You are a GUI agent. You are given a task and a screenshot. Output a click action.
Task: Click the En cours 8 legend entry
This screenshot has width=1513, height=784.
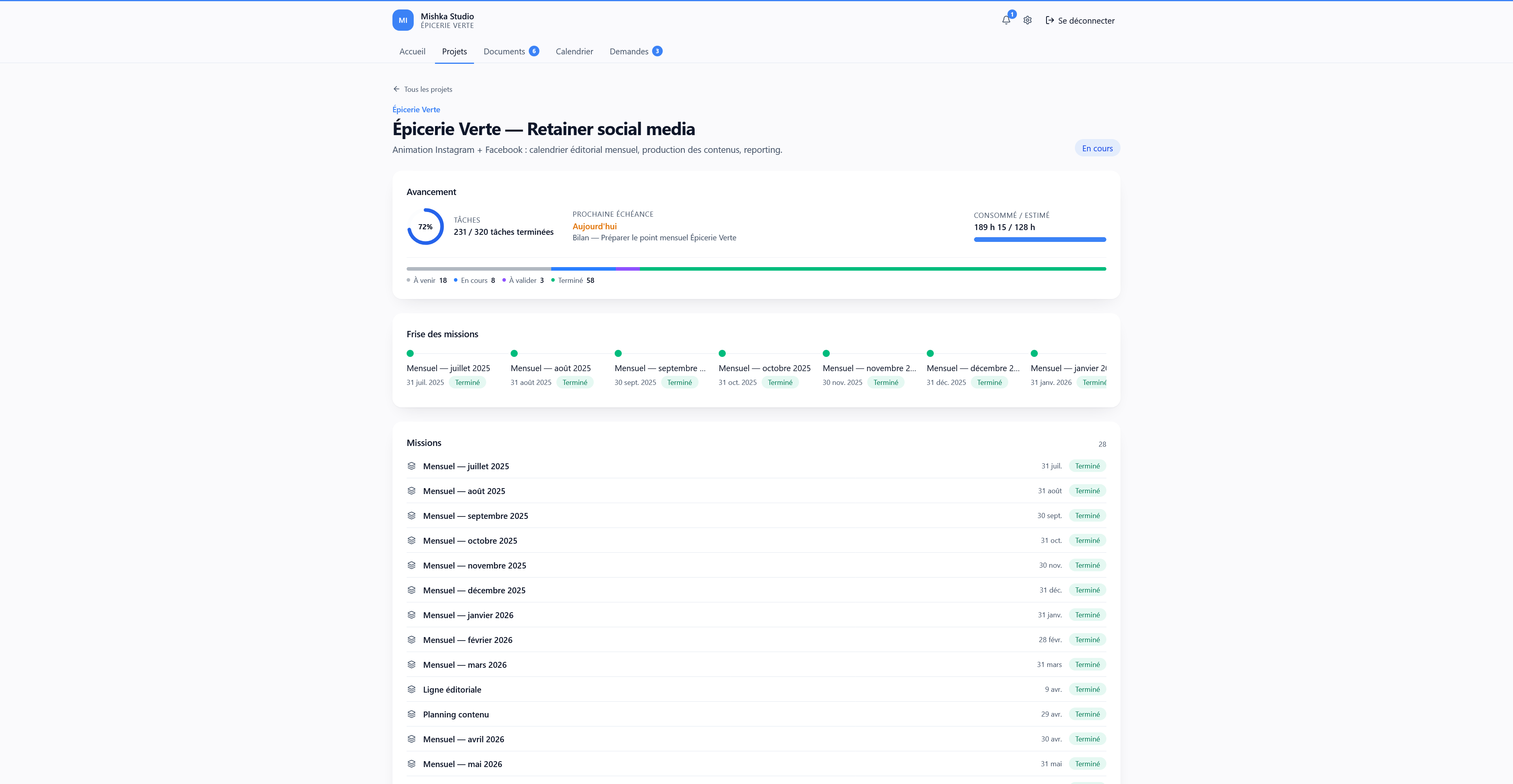click(x=474, y=281)
